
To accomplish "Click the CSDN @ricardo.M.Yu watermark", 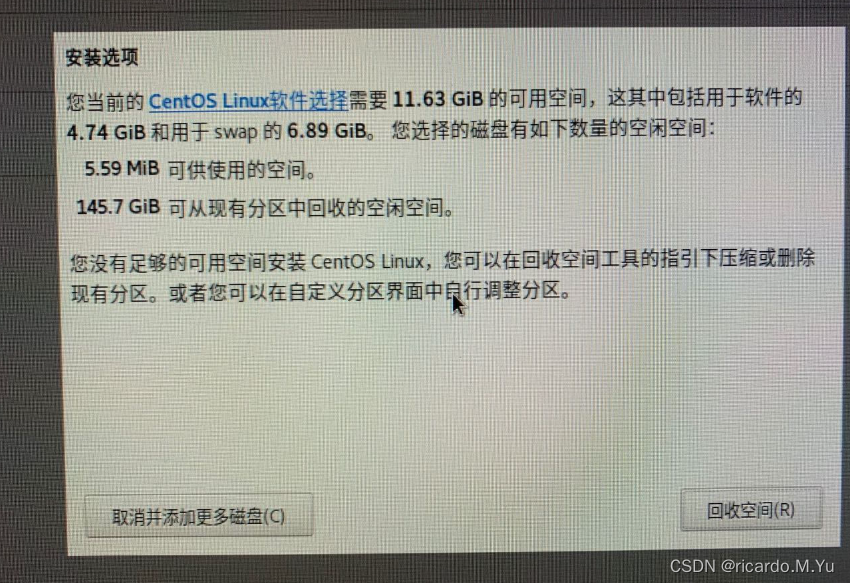I will [x=751, y=566].
